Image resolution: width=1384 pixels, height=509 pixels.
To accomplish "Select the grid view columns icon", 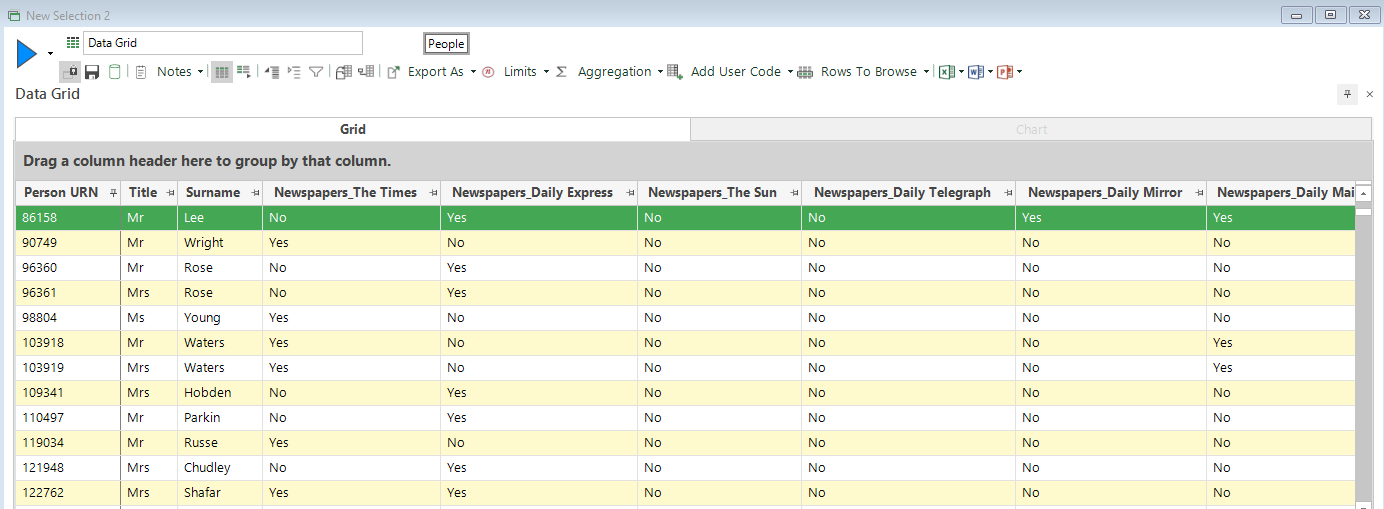I will click(x=221, y=72).
